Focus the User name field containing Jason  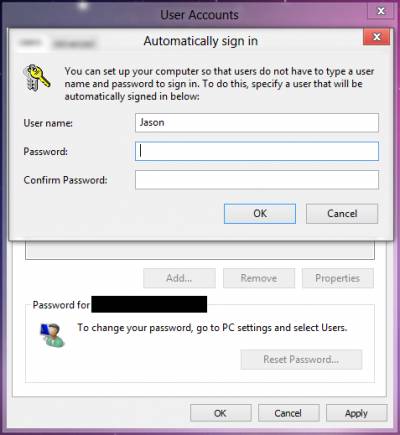pyautogui.click(x=257, y=123)
